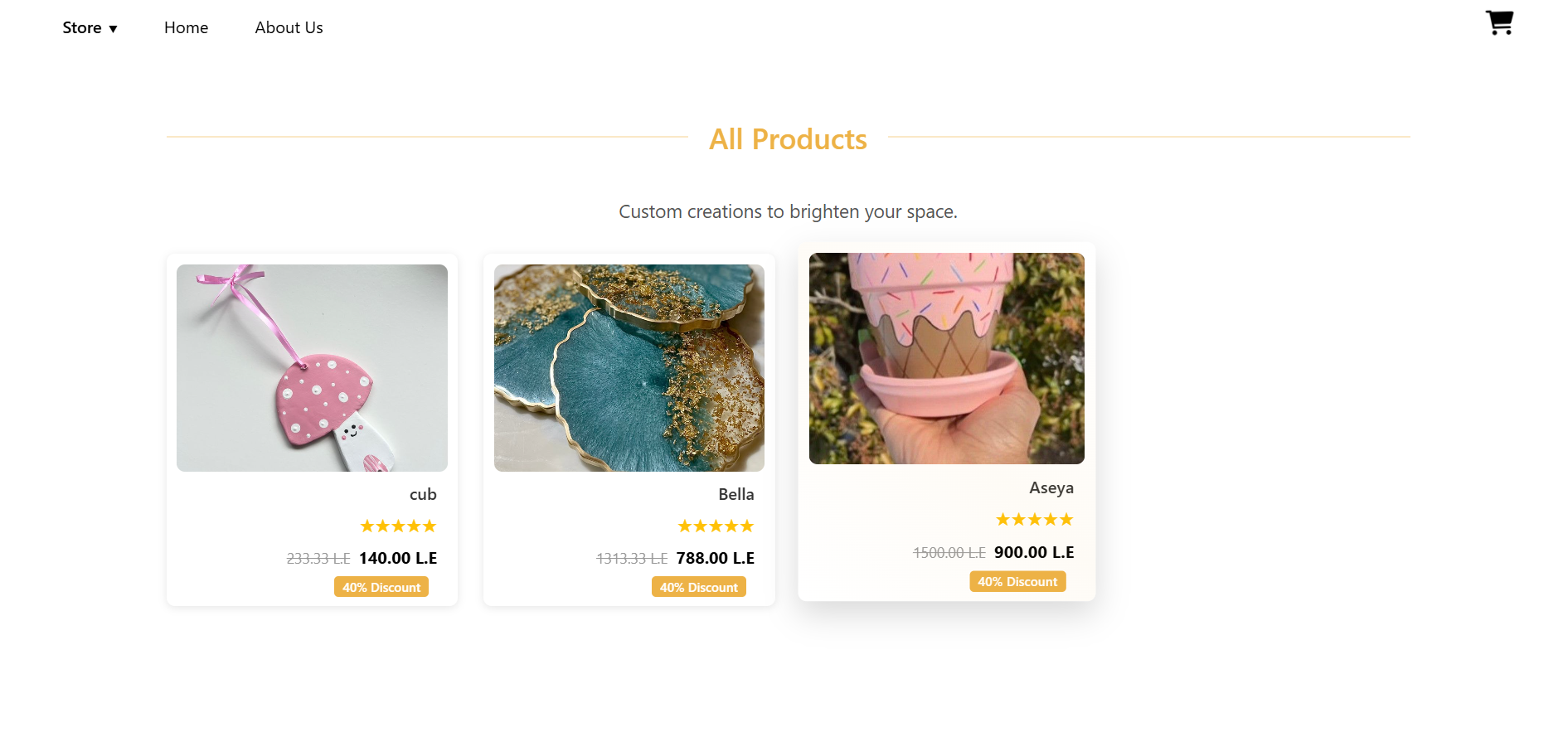Click the 788.00 L.E price
The height and width of the screenshot is (737, 1568).
[x=716, y=559]
